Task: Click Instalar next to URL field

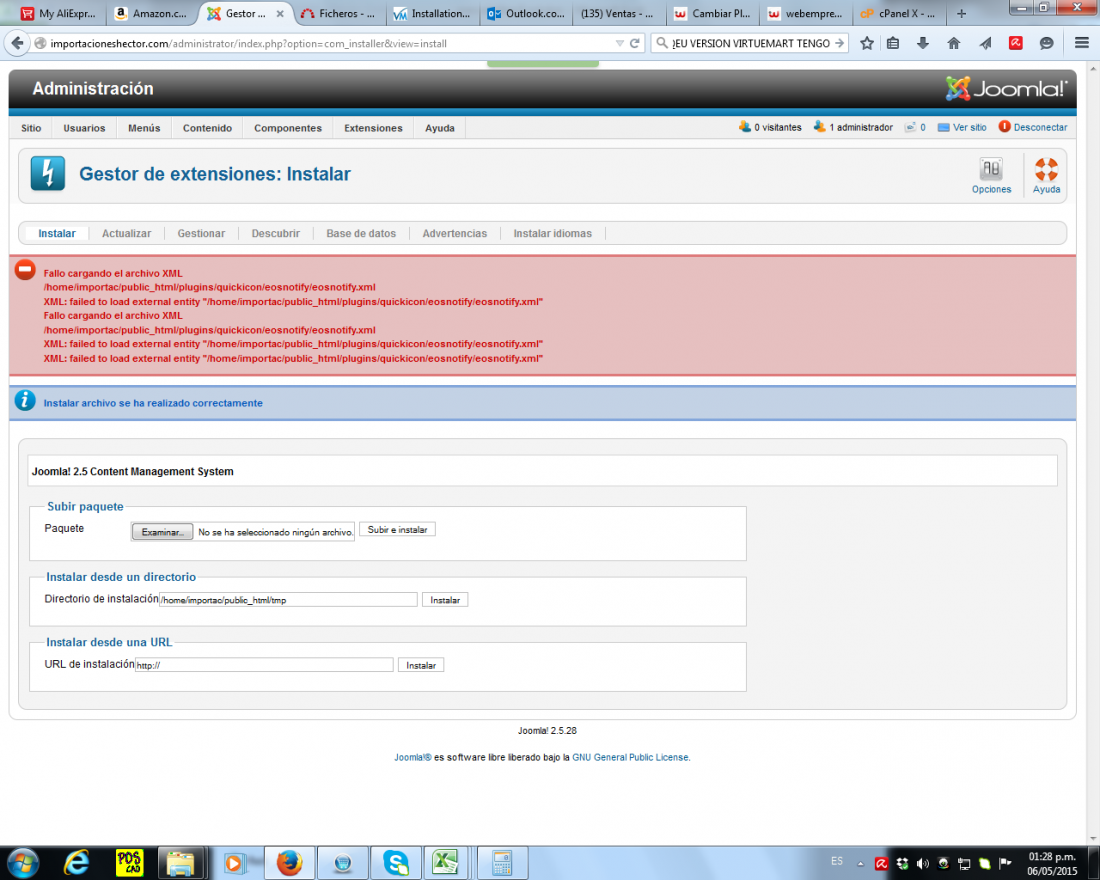Action: click(421, 665)
